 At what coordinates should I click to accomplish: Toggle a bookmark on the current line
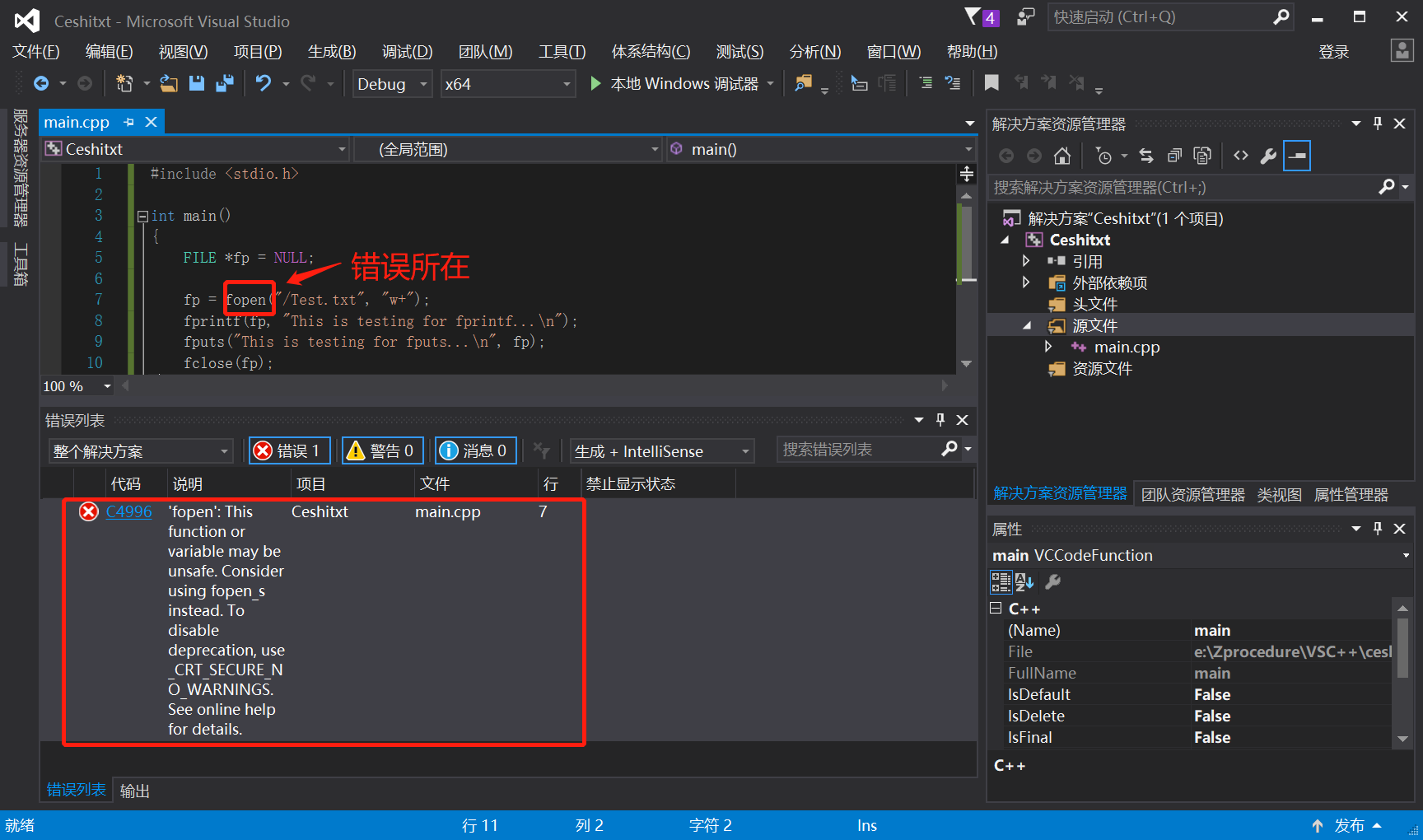coord(991,83)
